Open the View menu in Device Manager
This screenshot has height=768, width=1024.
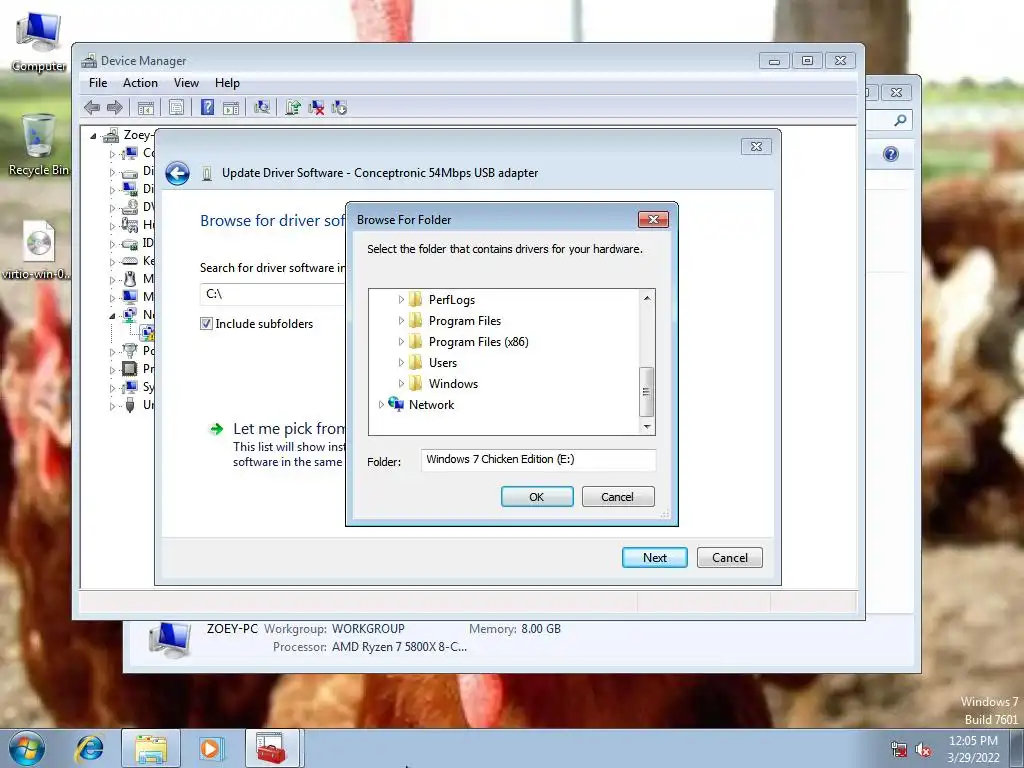pyautogui.click(x=186, y=83)
